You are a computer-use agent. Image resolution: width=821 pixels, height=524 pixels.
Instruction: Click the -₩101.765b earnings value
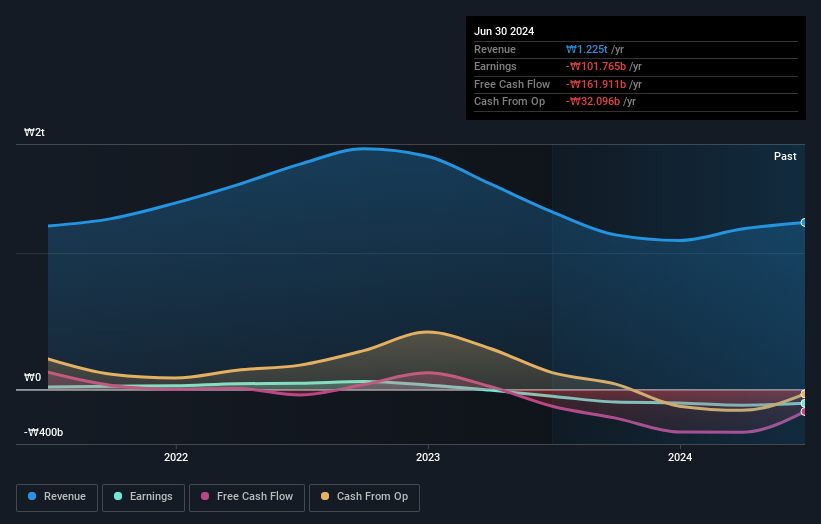coord(595,66)
